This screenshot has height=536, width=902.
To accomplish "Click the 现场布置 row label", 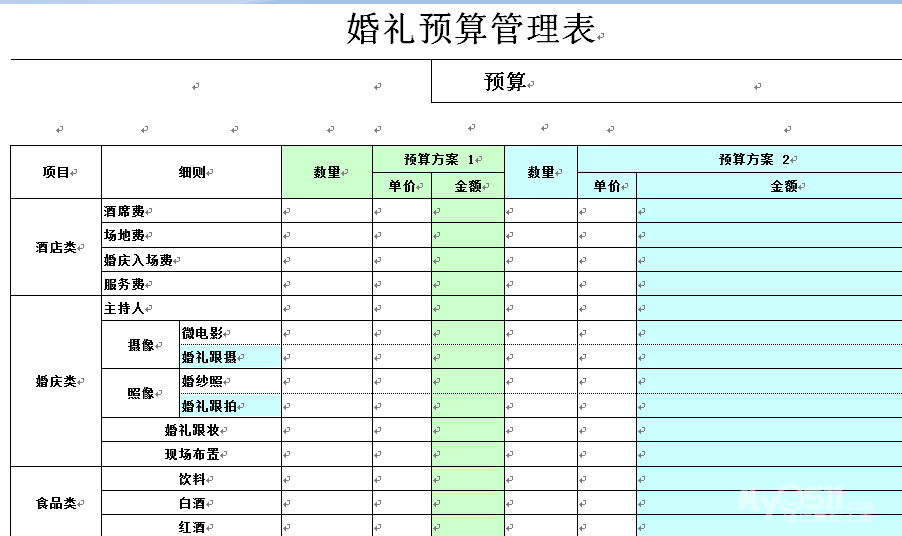I will click(192, 454).
